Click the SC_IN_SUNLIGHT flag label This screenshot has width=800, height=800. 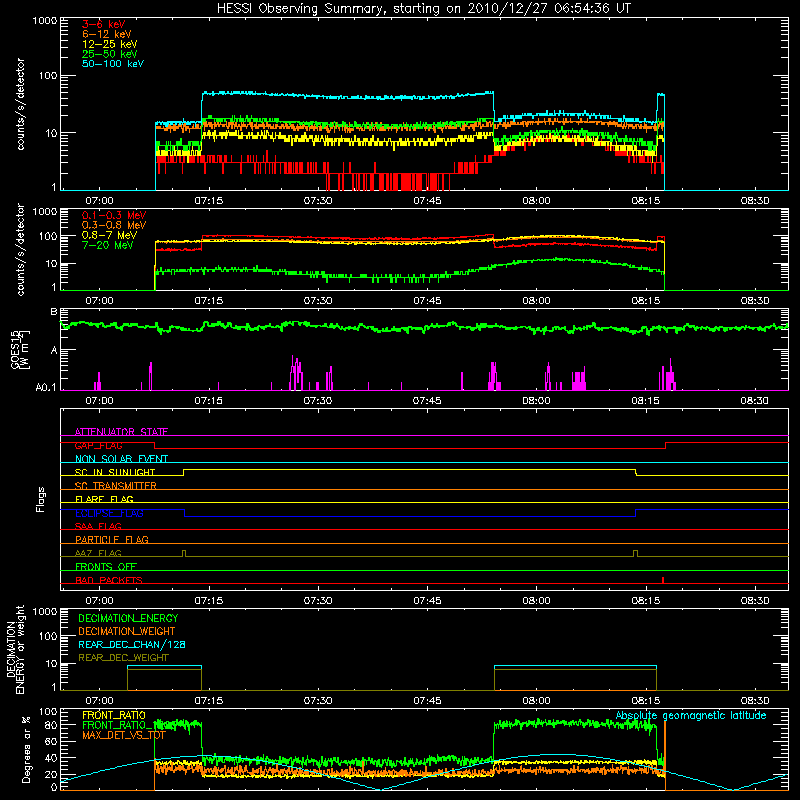[x=115, y=472]
